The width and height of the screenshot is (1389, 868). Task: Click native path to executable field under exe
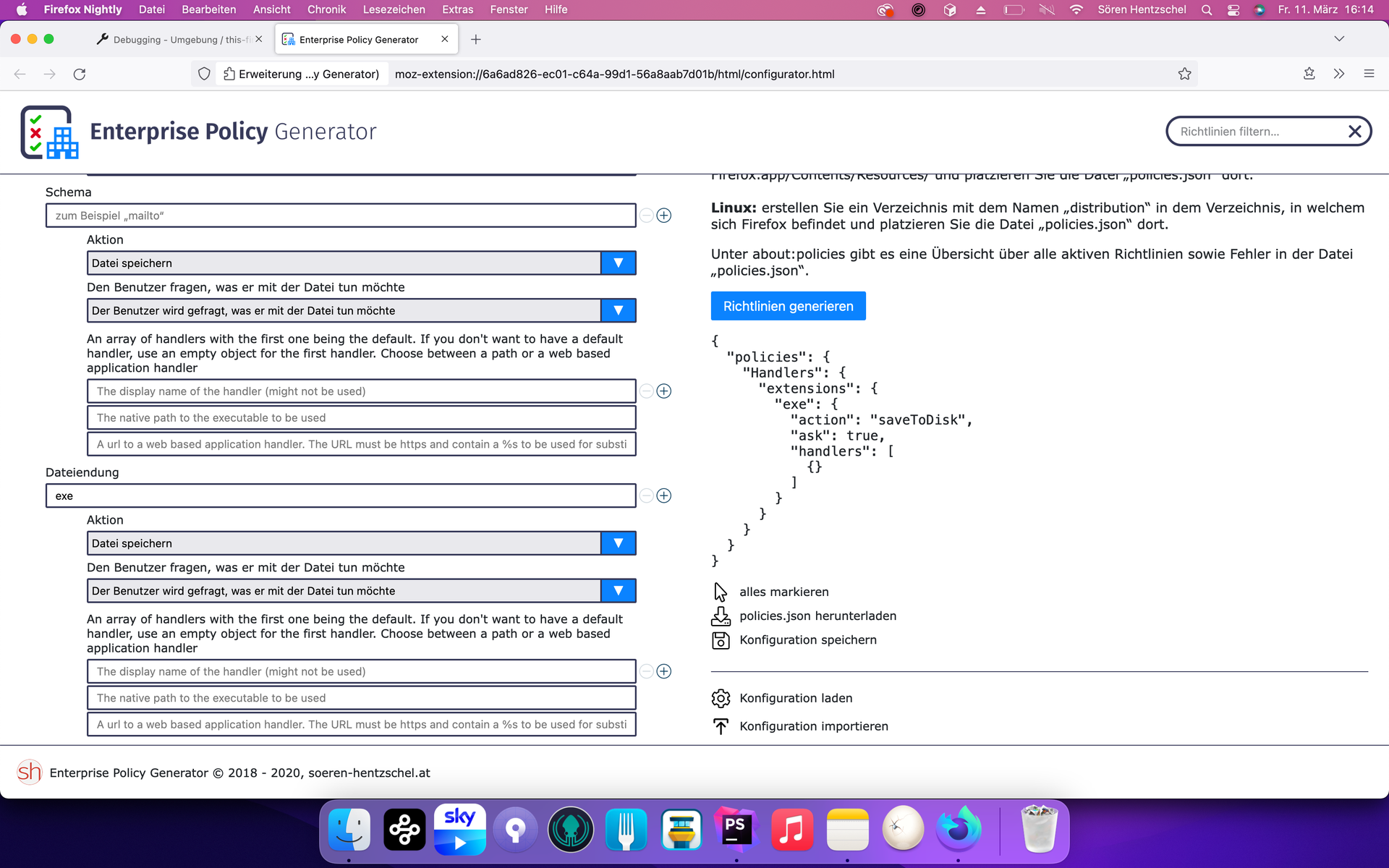click(360, 698)
